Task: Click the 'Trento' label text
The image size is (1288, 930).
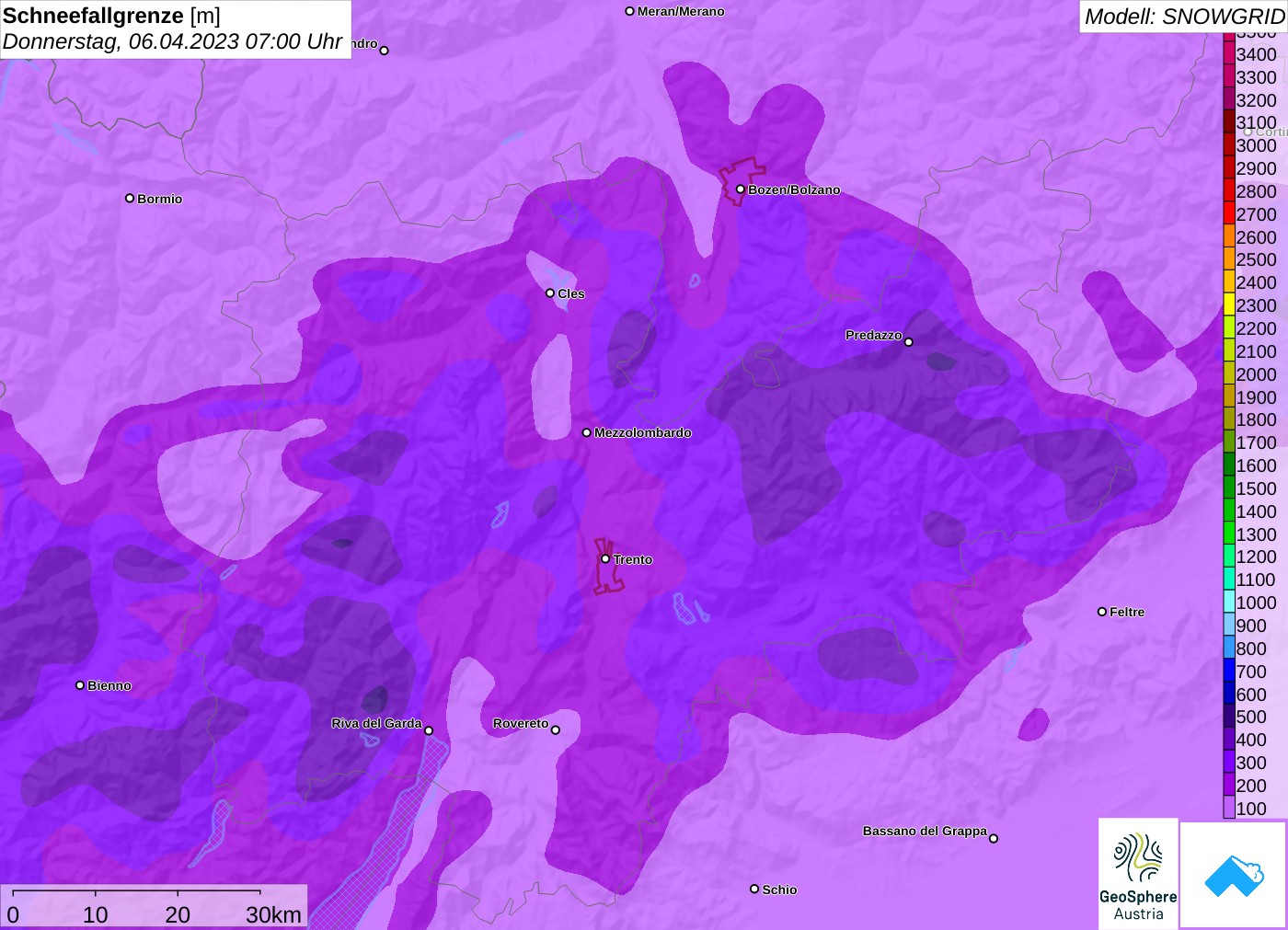Action: click(x=633, y=559)
